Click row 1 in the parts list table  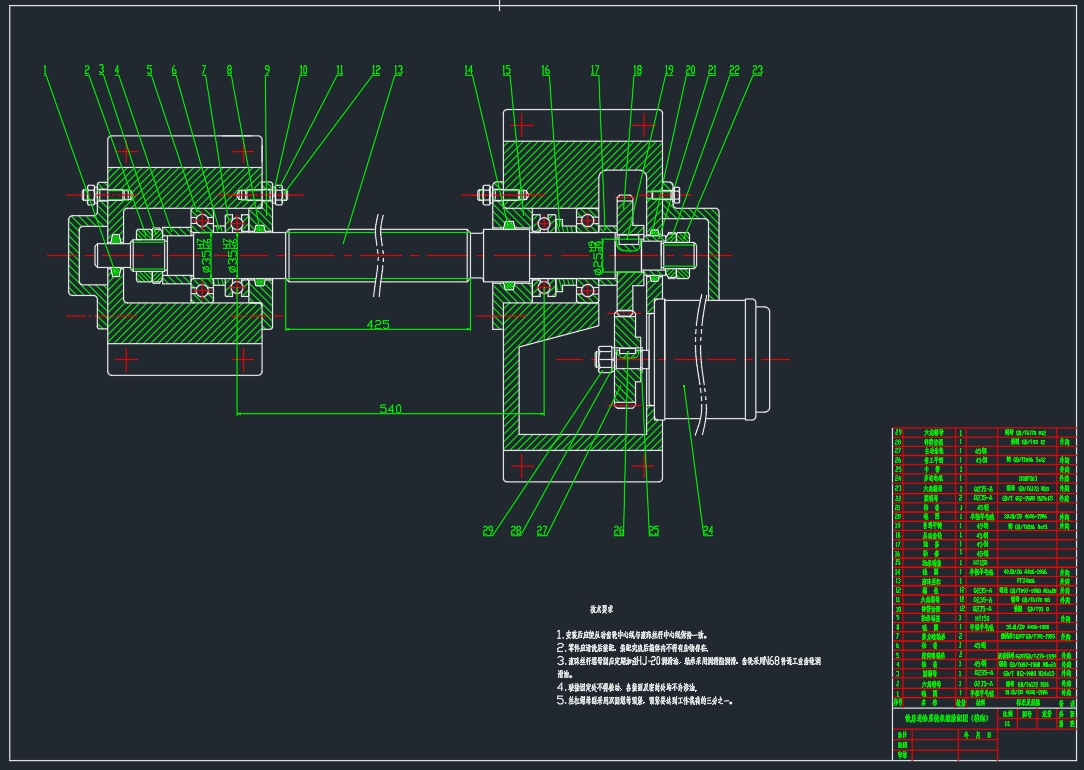pyautogui.click(x=984, y=693)
